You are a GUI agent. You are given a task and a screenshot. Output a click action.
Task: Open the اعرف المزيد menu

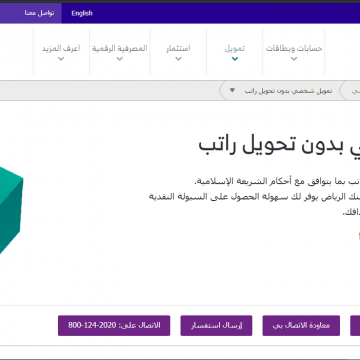tap(61, 48)
